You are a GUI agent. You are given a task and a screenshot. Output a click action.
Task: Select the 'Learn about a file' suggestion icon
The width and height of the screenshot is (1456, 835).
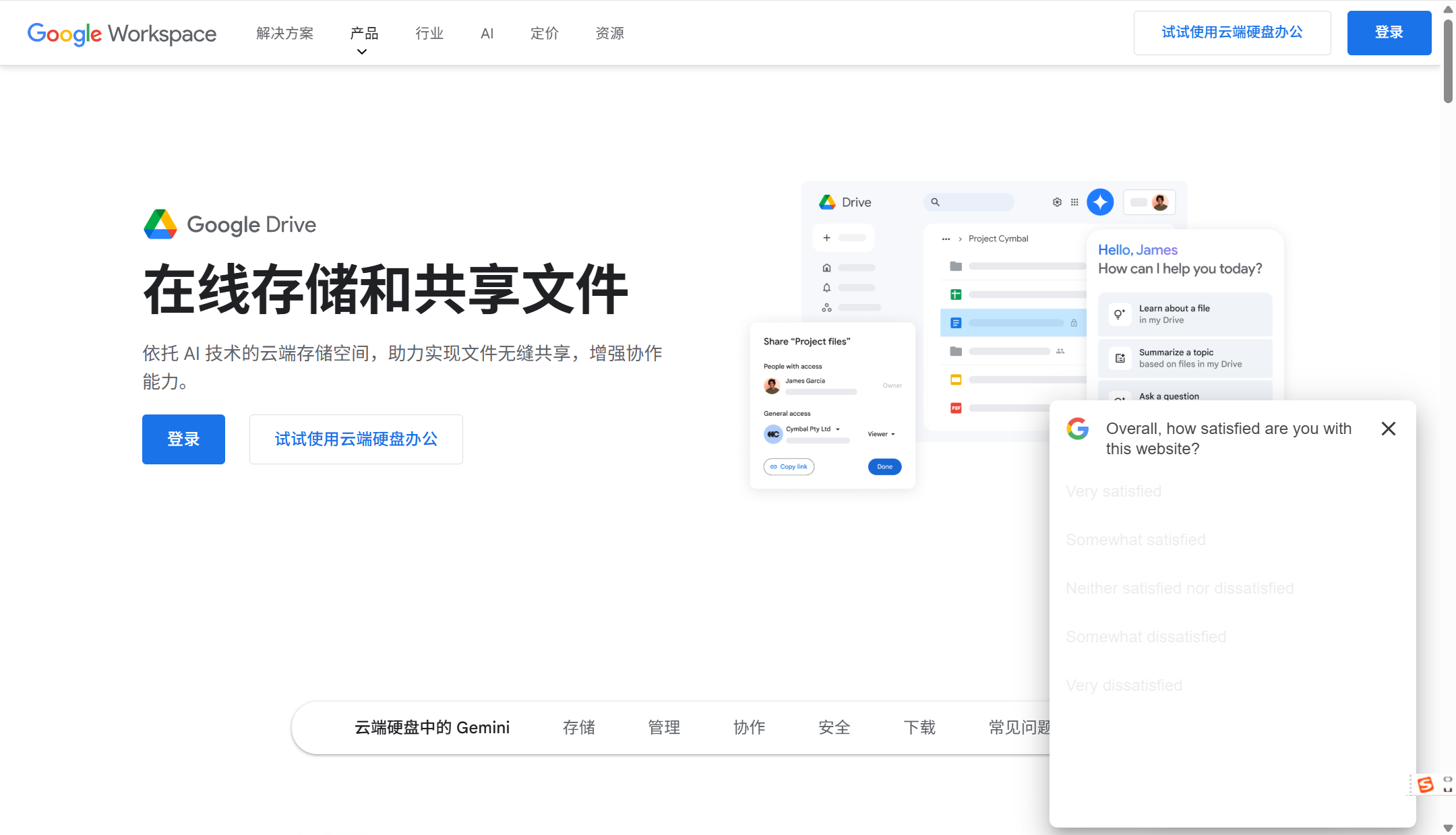tap(1120, 314)
